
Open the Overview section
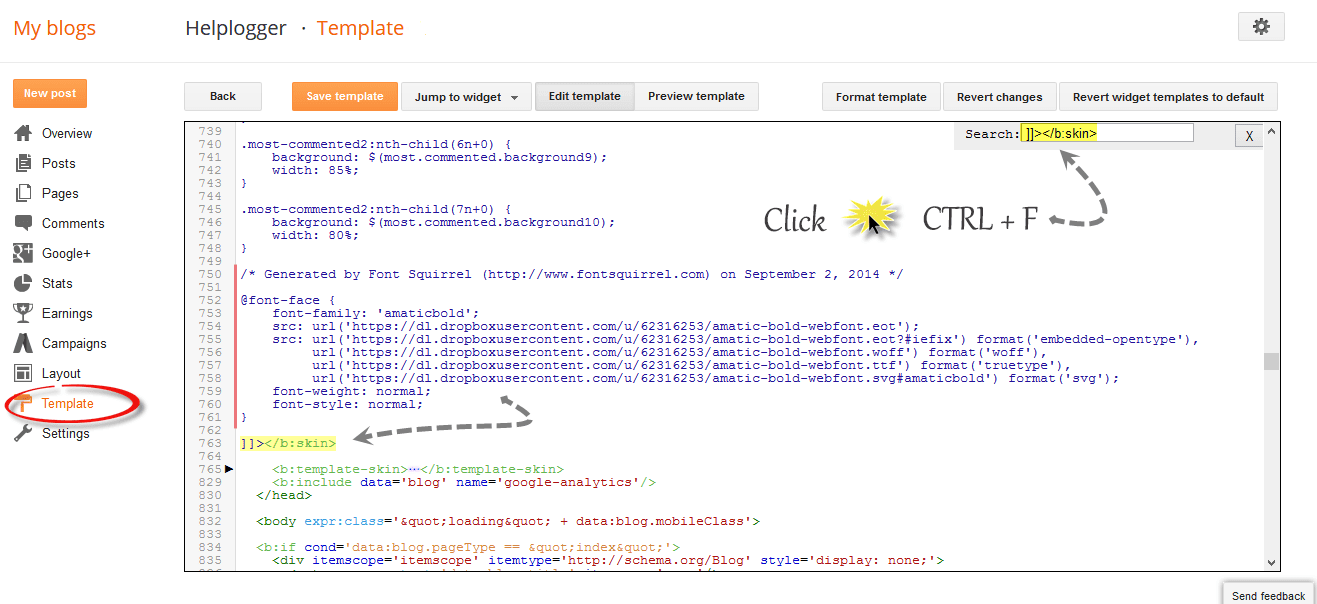click(67, 133)
